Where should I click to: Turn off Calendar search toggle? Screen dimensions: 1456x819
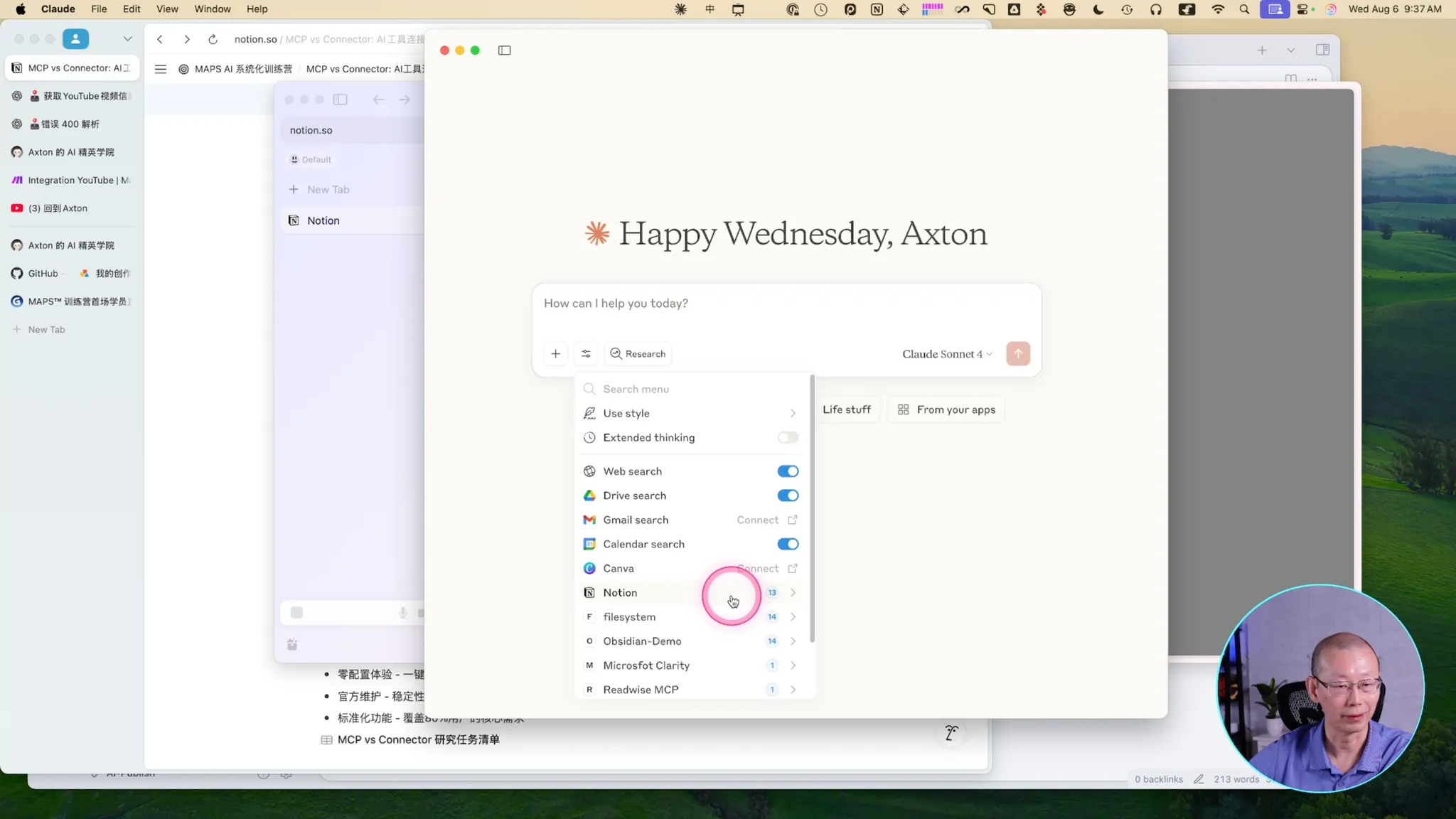pyautogui.click(x=788, y=544)
